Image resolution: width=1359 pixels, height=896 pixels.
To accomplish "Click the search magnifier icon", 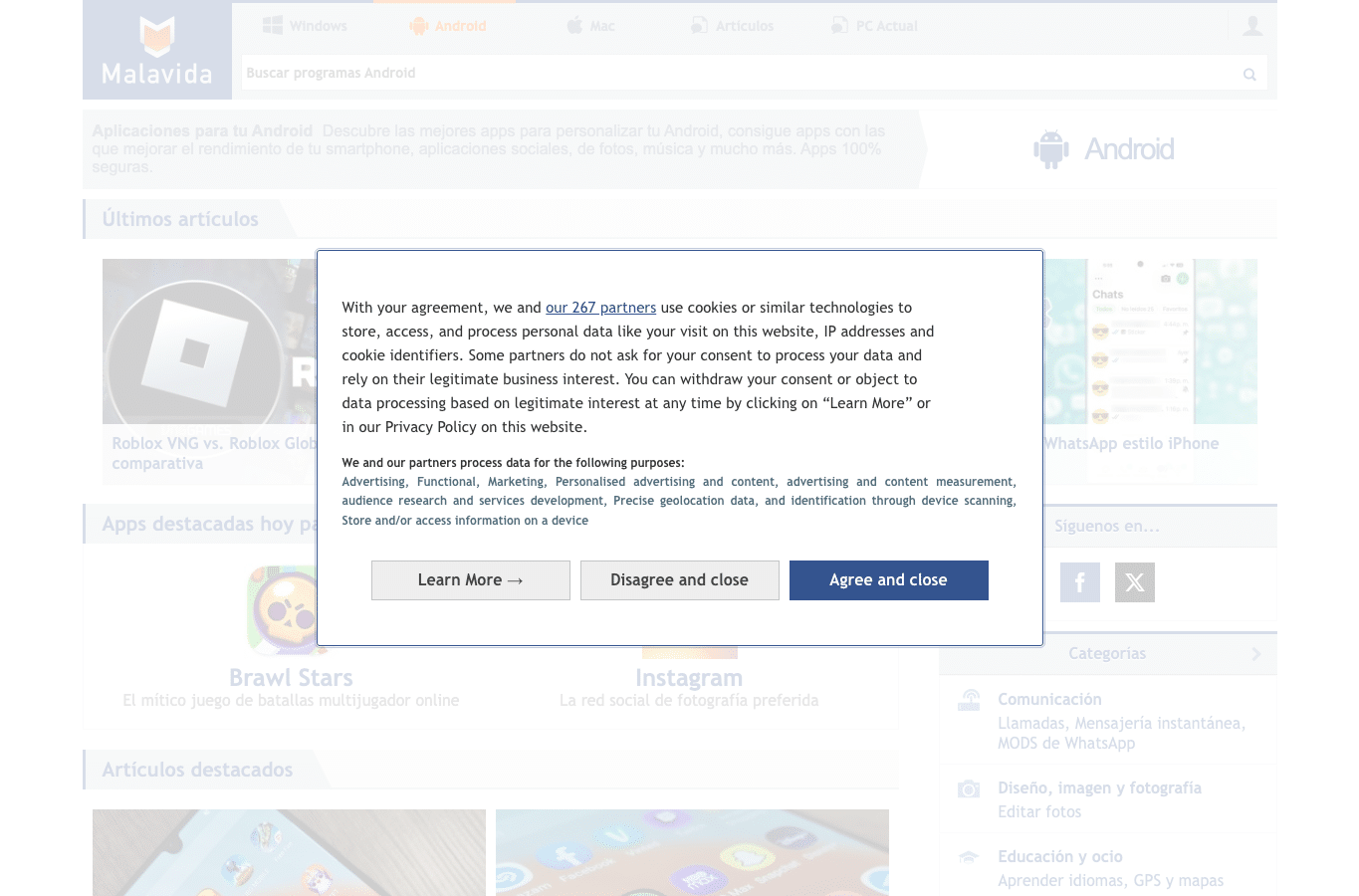I will point(1249,74).
